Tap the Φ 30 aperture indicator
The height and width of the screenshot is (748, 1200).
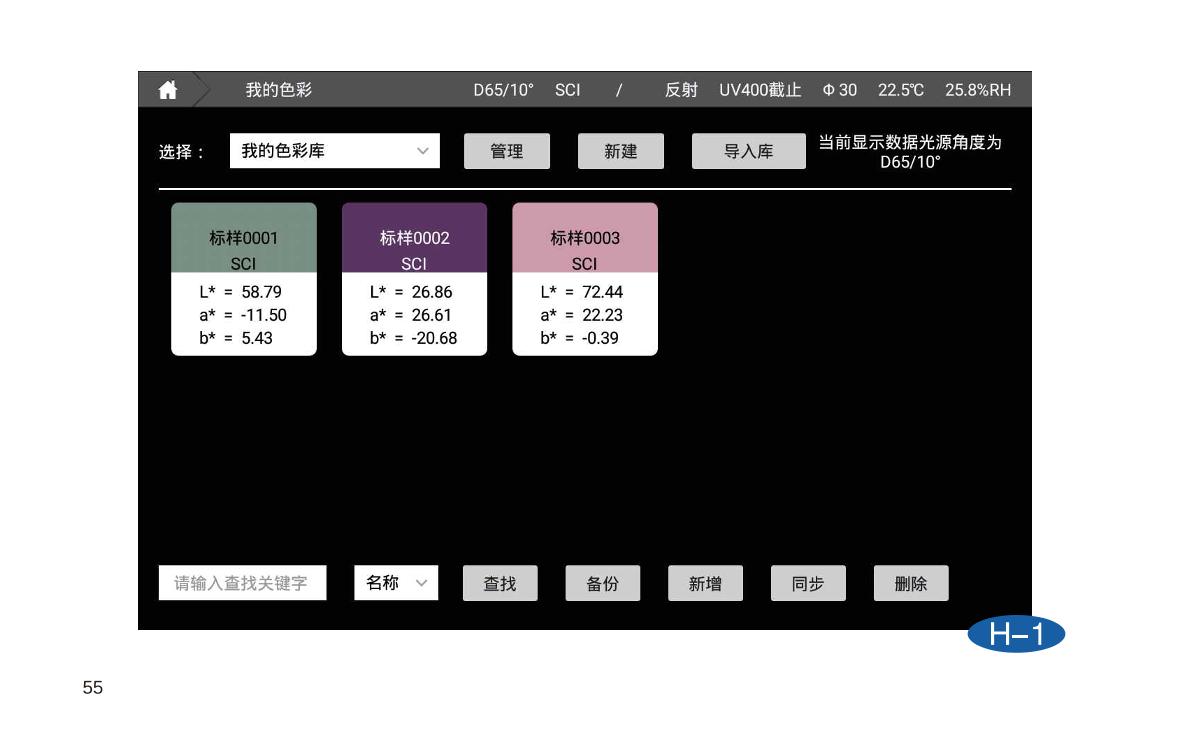coord(840,90)
